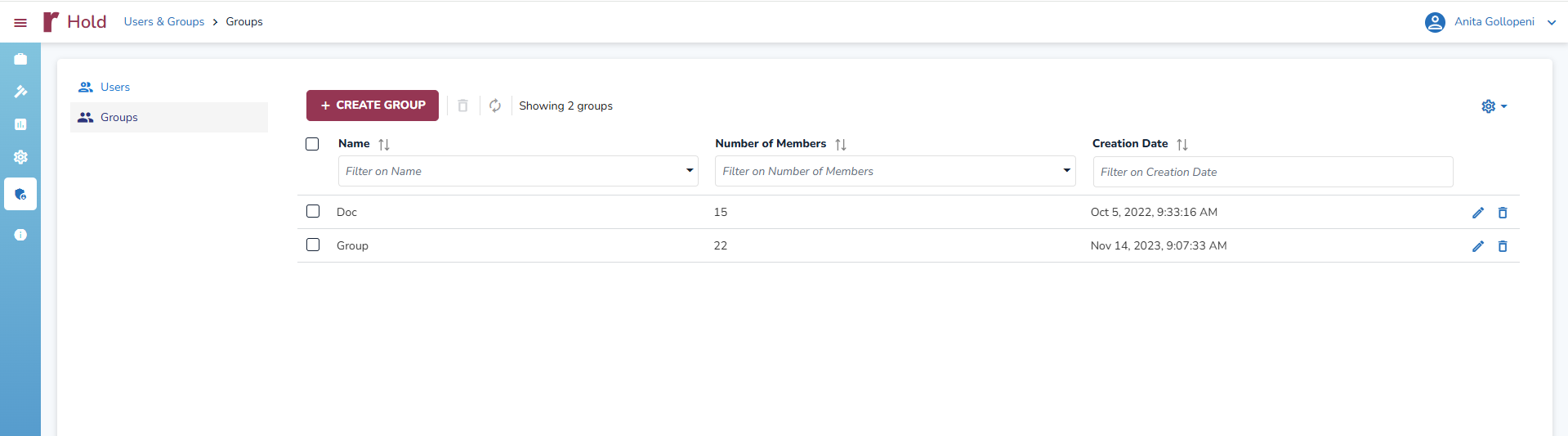
Task: Click the Filter on Creation Date field
Action: tap(1272, 172)
